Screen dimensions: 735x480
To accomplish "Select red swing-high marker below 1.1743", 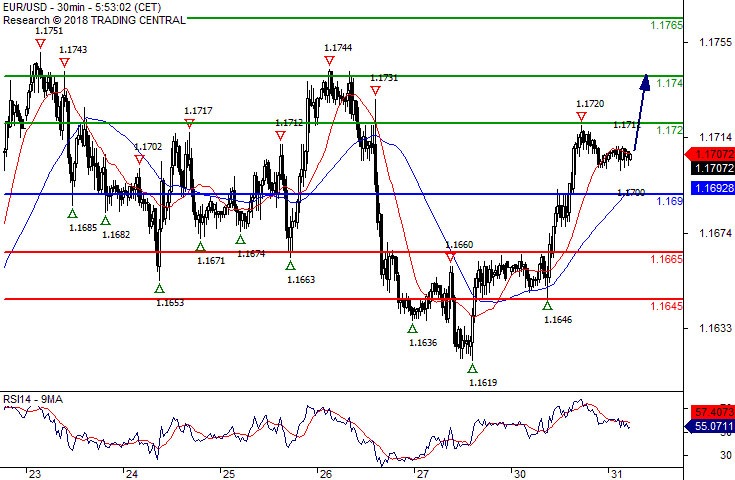I will [64, 62].
